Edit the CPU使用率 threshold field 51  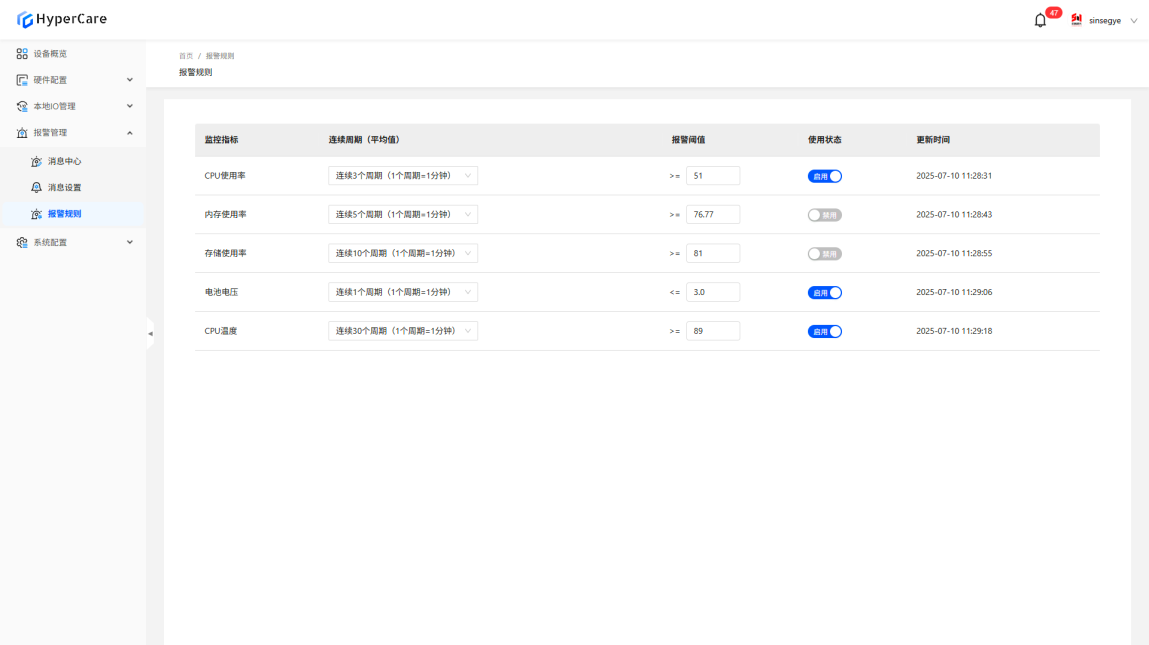click(713, 176)
